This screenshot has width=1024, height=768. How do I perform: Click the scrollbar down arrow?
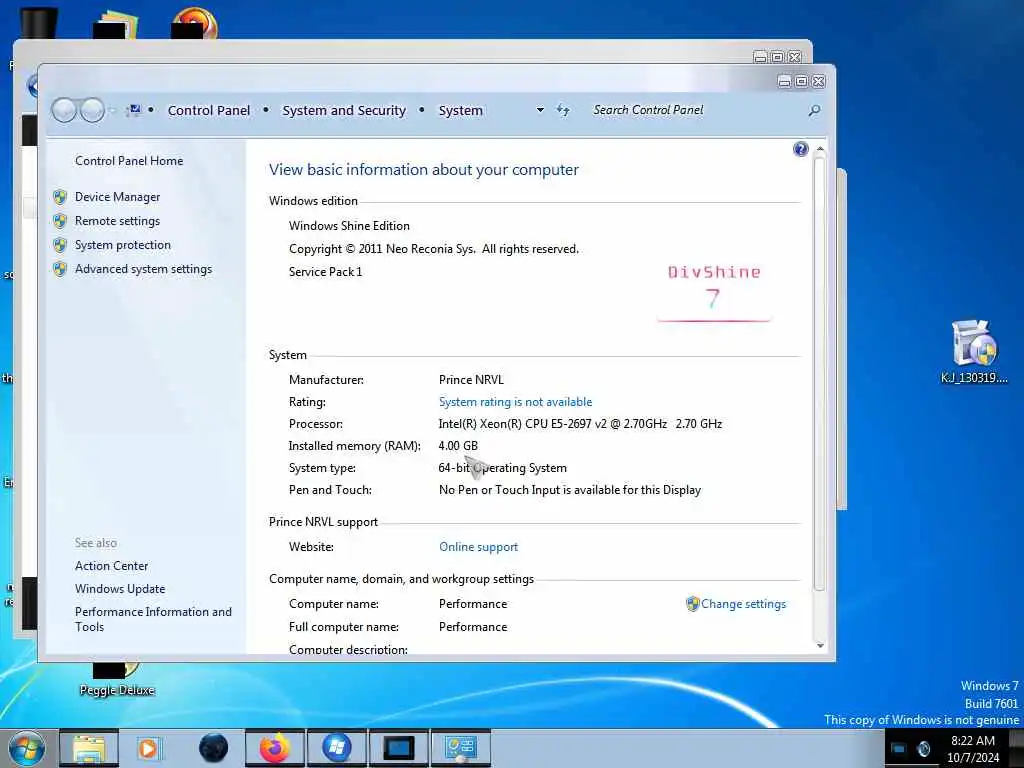(x=820, y=645)
